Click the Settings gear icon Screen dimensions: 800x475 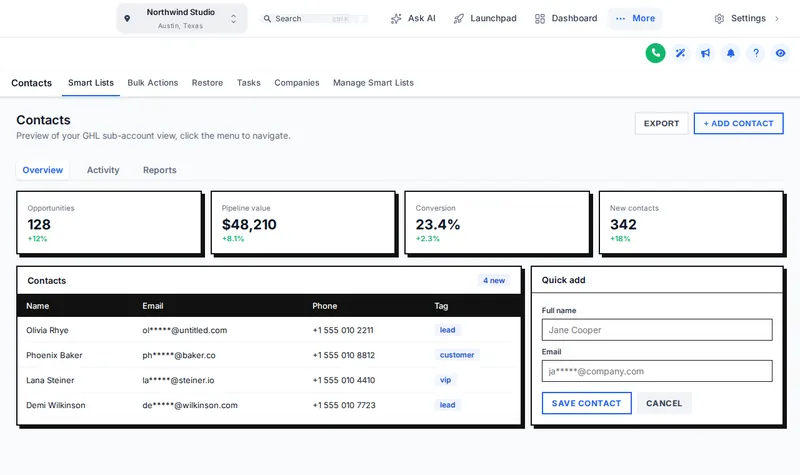point(719,18)
